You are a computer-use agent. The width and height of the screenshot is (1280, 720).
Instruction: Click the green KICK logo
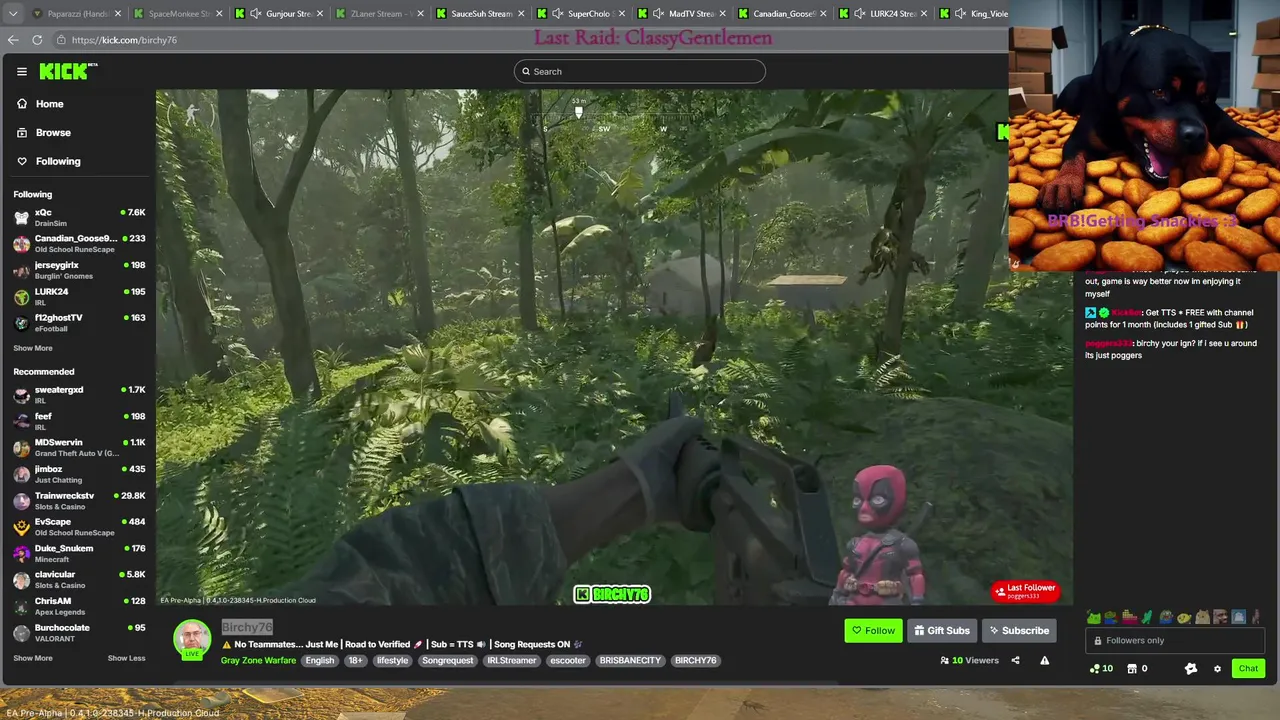(x=66, y=71)
